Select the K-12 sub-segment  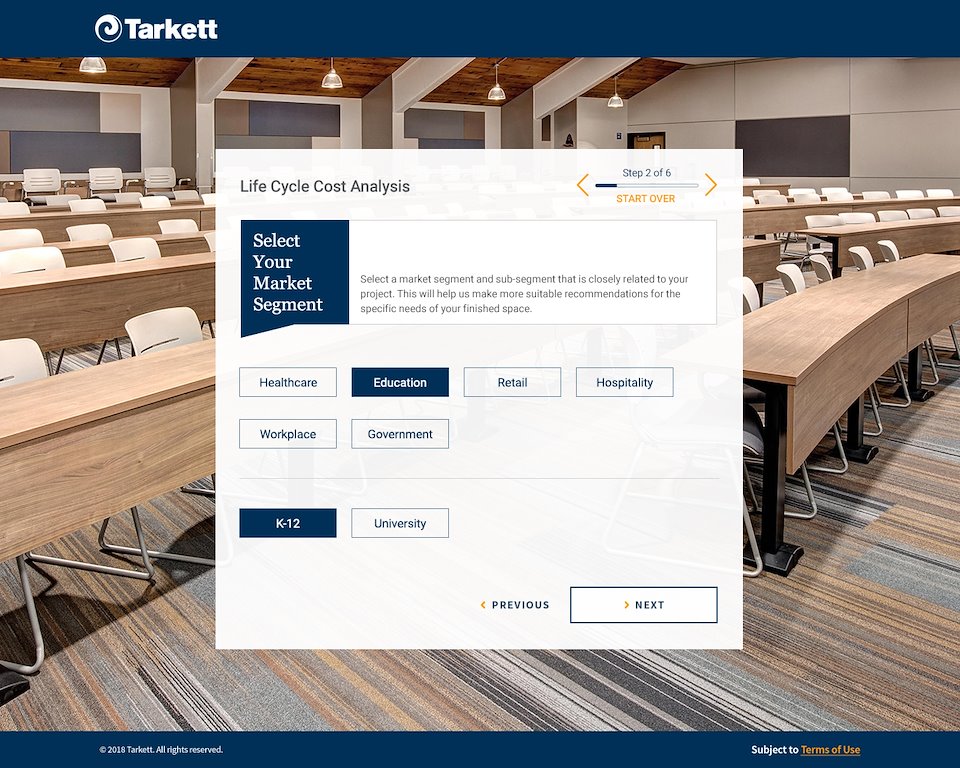tap(288, 523)
